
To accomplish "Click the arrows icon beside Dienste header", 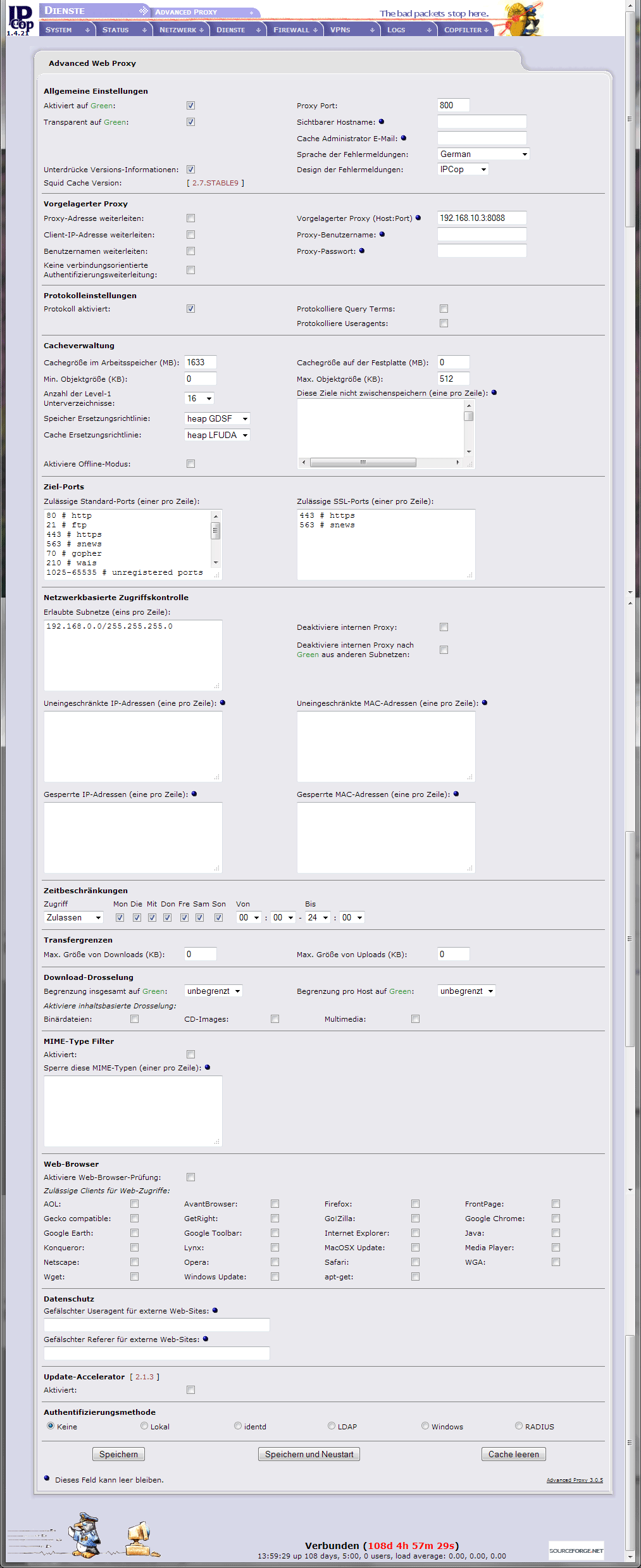I will [x=144, y=11].
